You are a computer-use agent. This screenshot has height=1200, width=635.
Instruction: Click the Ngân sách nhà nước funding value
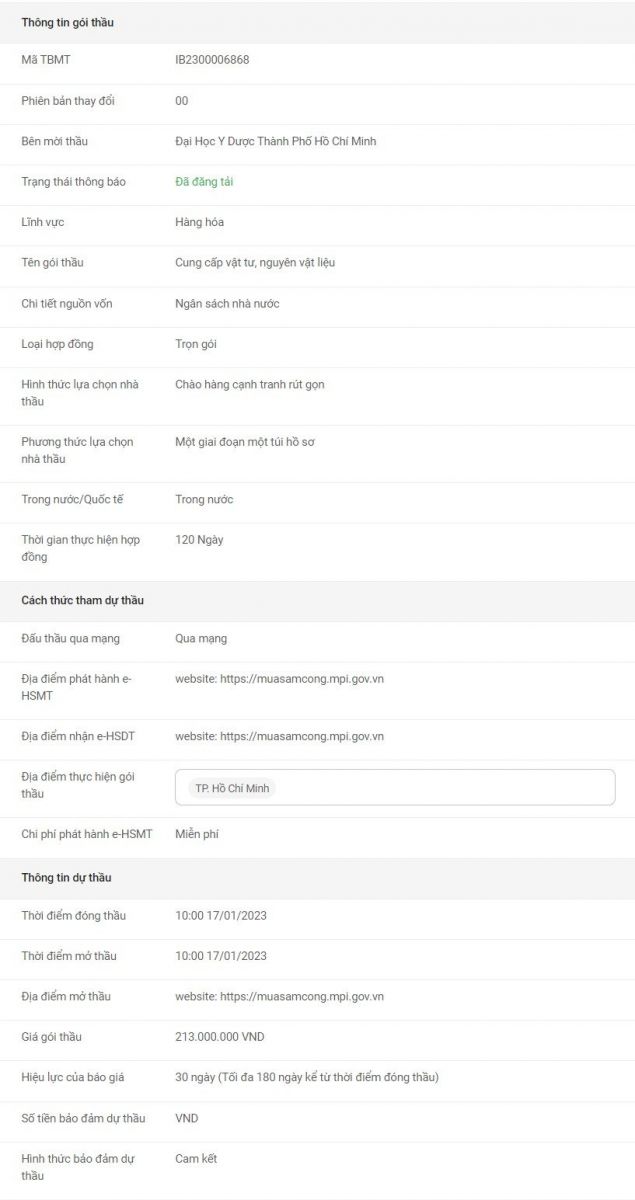[x=227, y=304]
